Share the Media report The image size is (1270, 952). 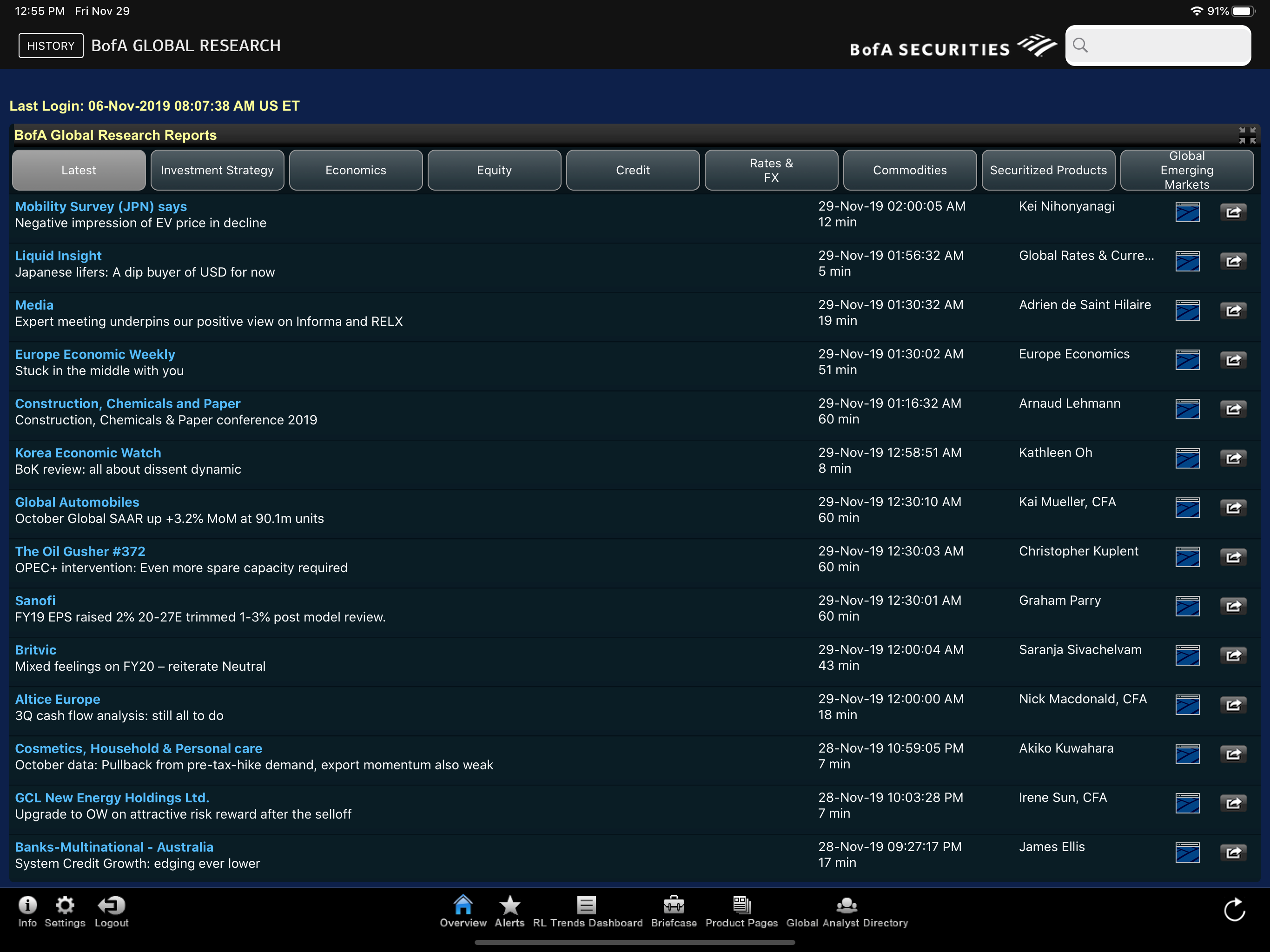pyautogui.click(x=1233, y=311)
